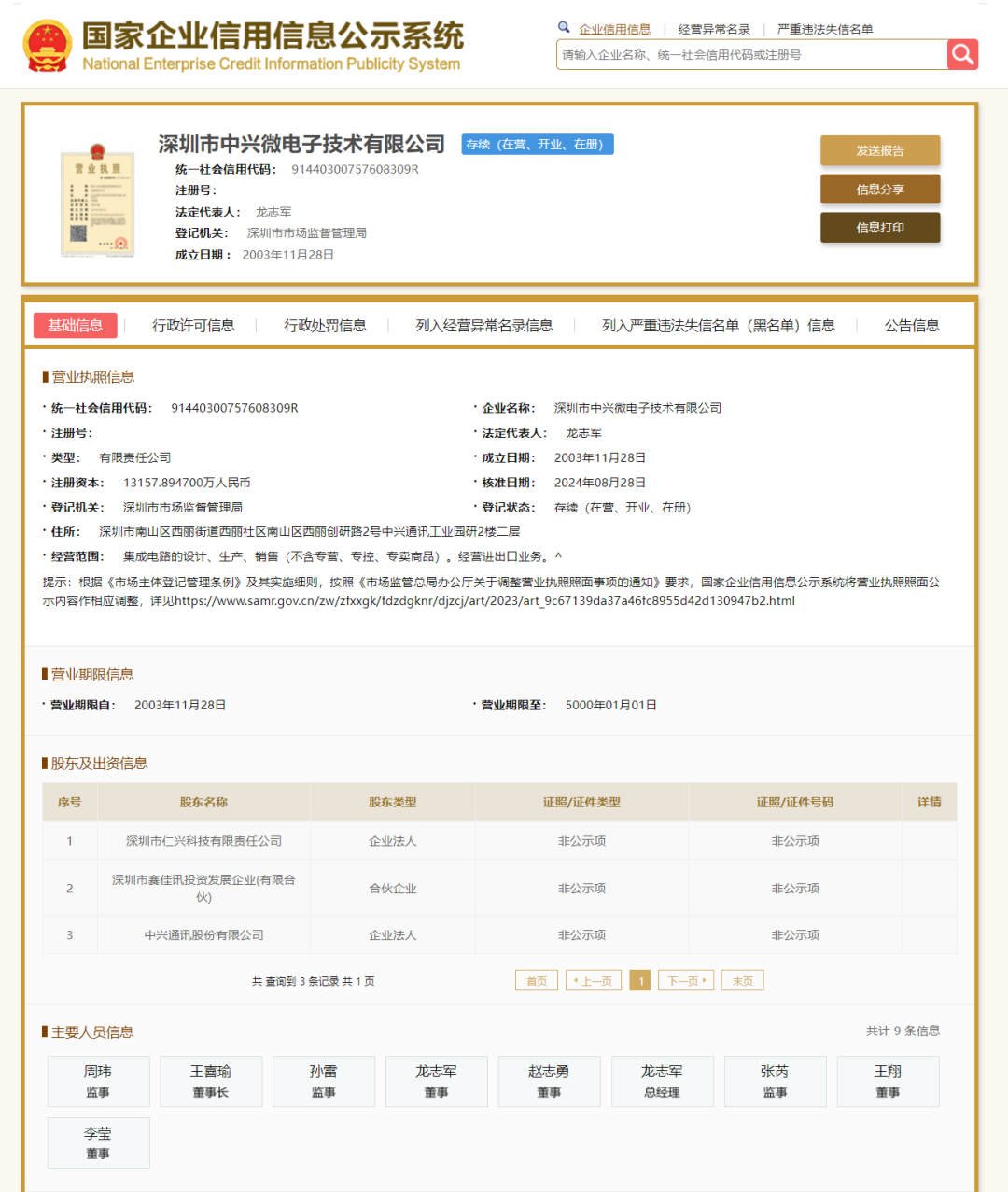Click the 营业执照信息 section heading

click(92, 376)
